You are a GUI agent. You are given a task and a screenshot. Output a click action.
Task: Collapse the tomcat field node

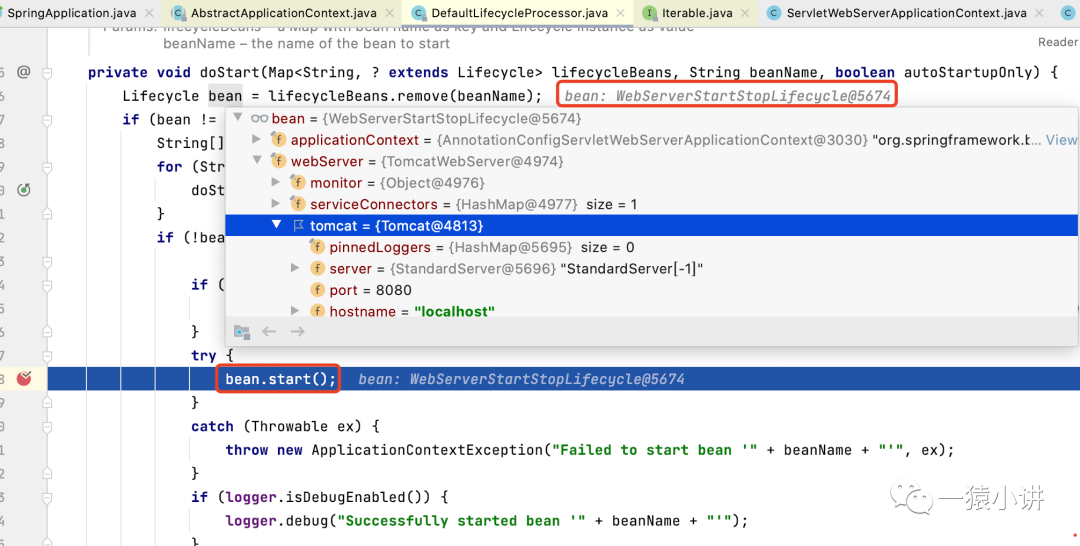click(x=276, y=225)
